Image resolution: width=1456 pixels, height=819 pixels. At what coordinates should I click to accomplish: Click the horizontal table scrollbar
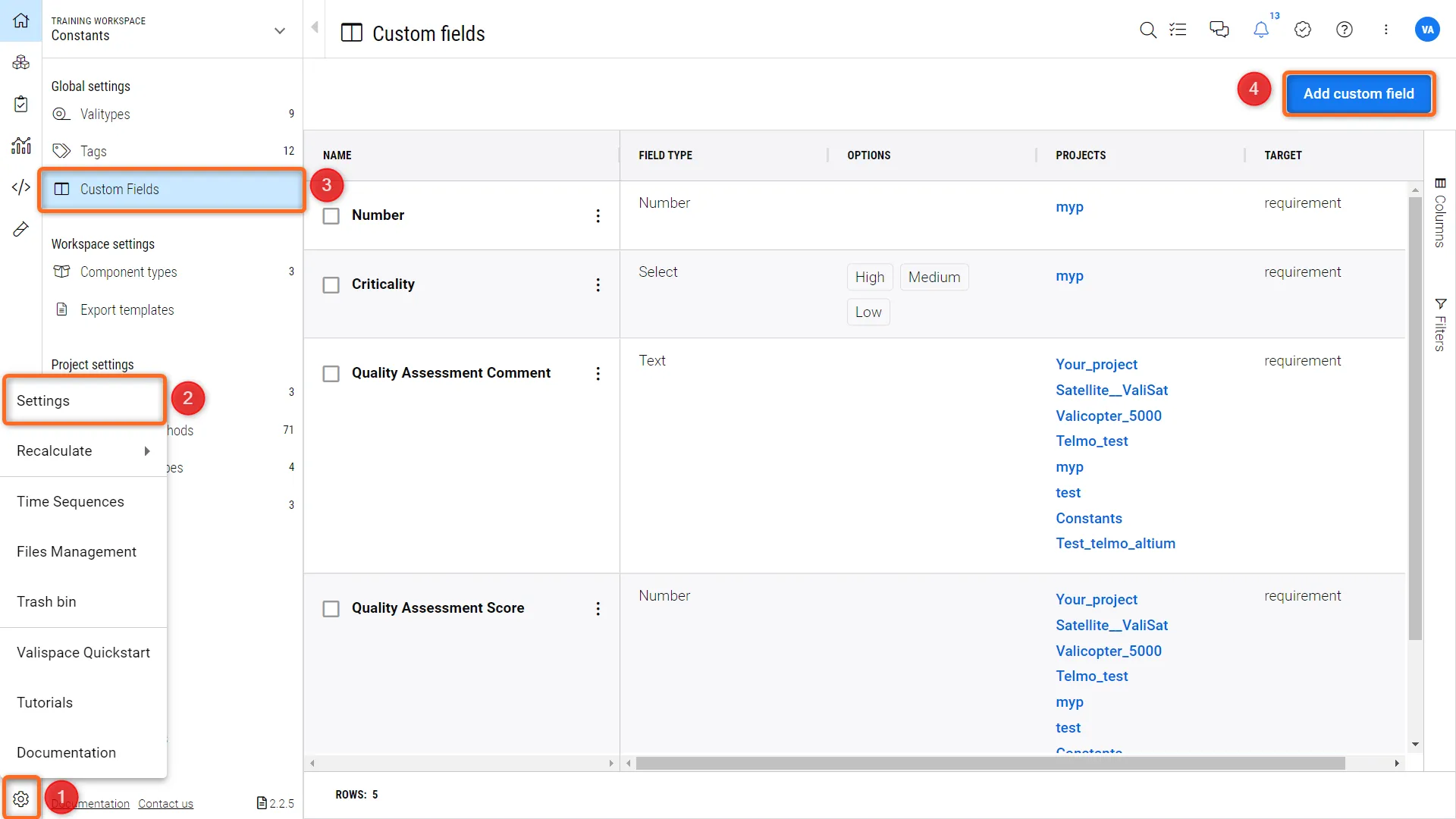(990, 763)
